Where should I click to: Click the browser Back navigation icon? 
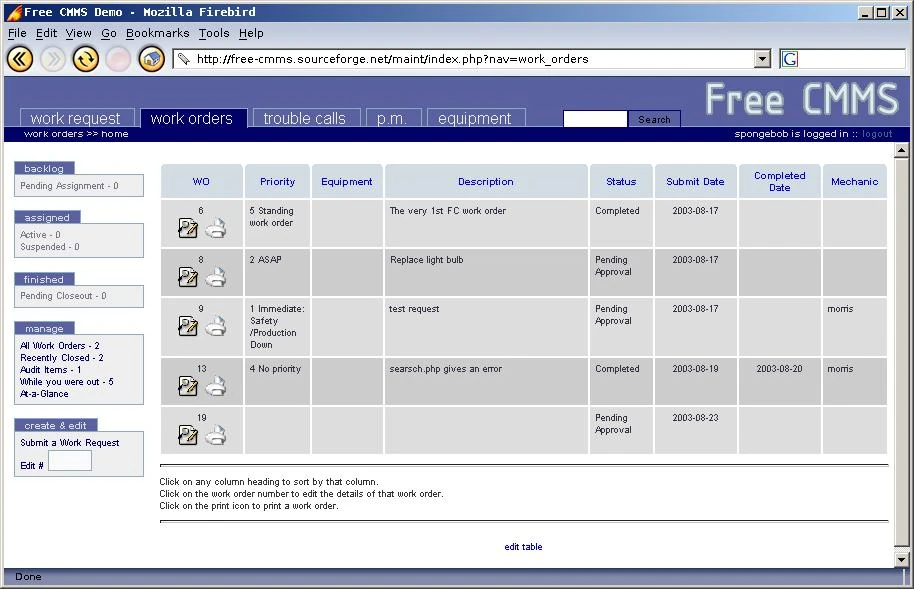point(19,58)
